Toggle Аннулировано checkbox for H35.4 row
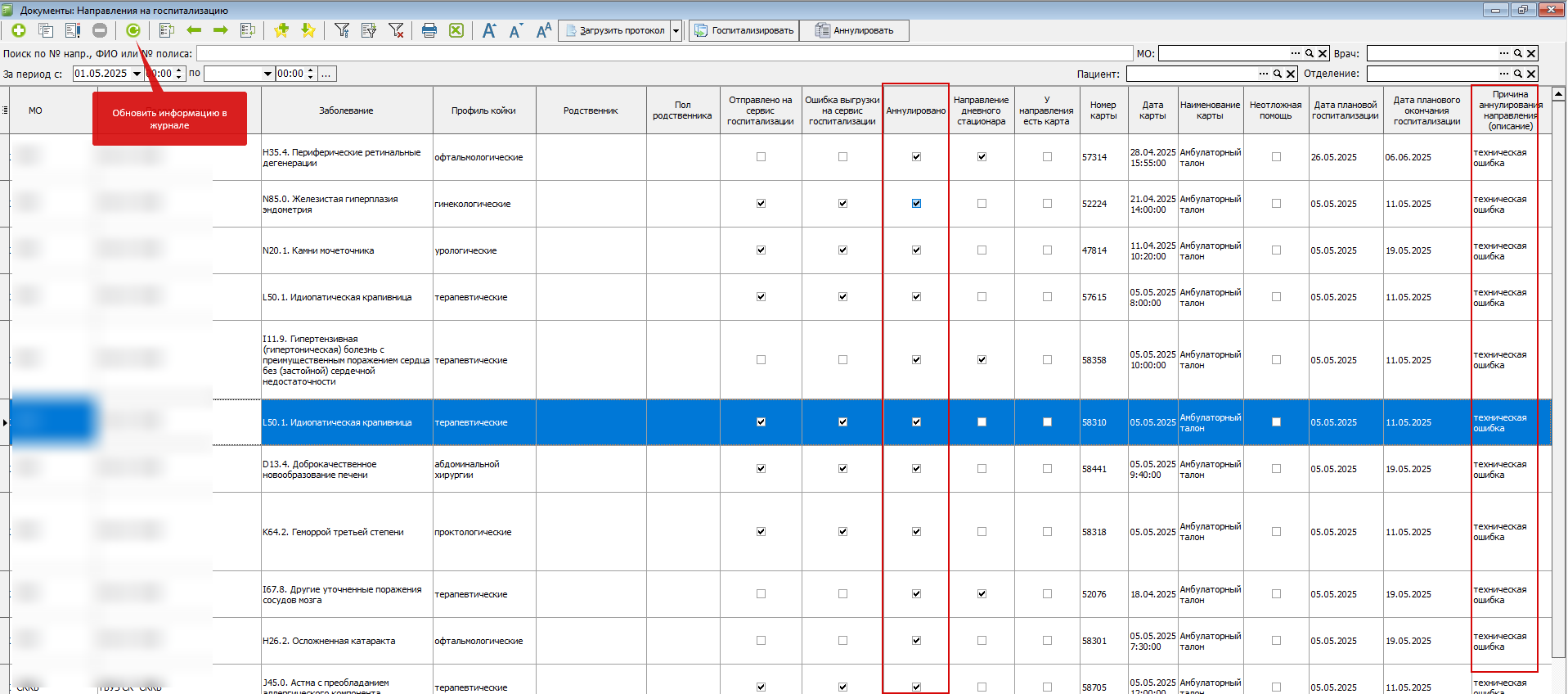This screenshot has height=694, width=1568. pyautogui.click(x=916, y=157)
